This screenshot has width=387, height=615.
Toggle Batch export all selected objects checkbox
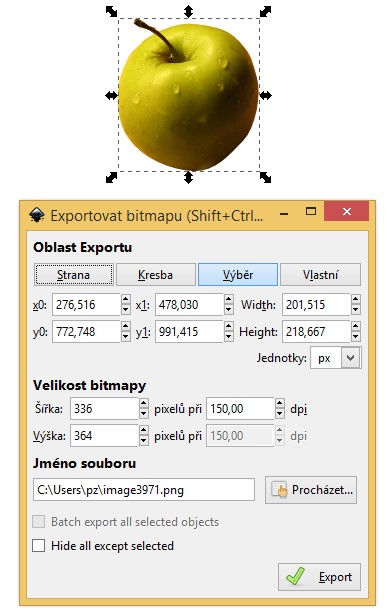click(x=38, y=522)
